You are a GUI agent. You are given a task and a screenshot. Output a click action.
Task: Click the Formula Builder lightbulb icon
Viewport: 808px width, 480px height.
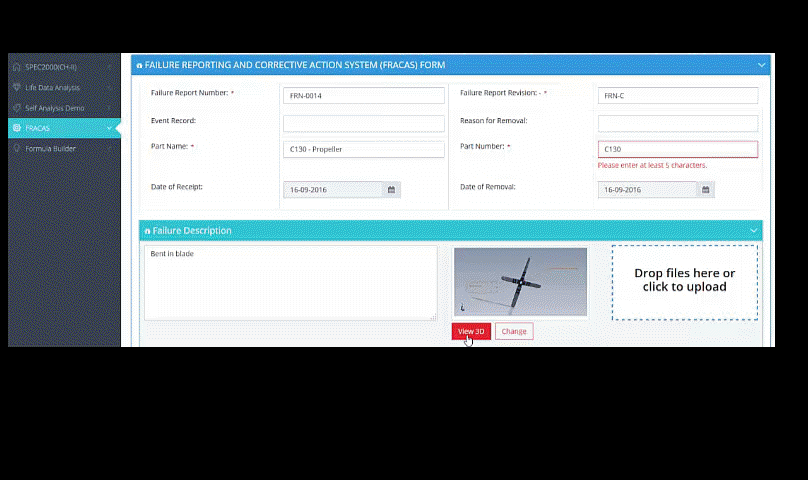click(16, 148)
